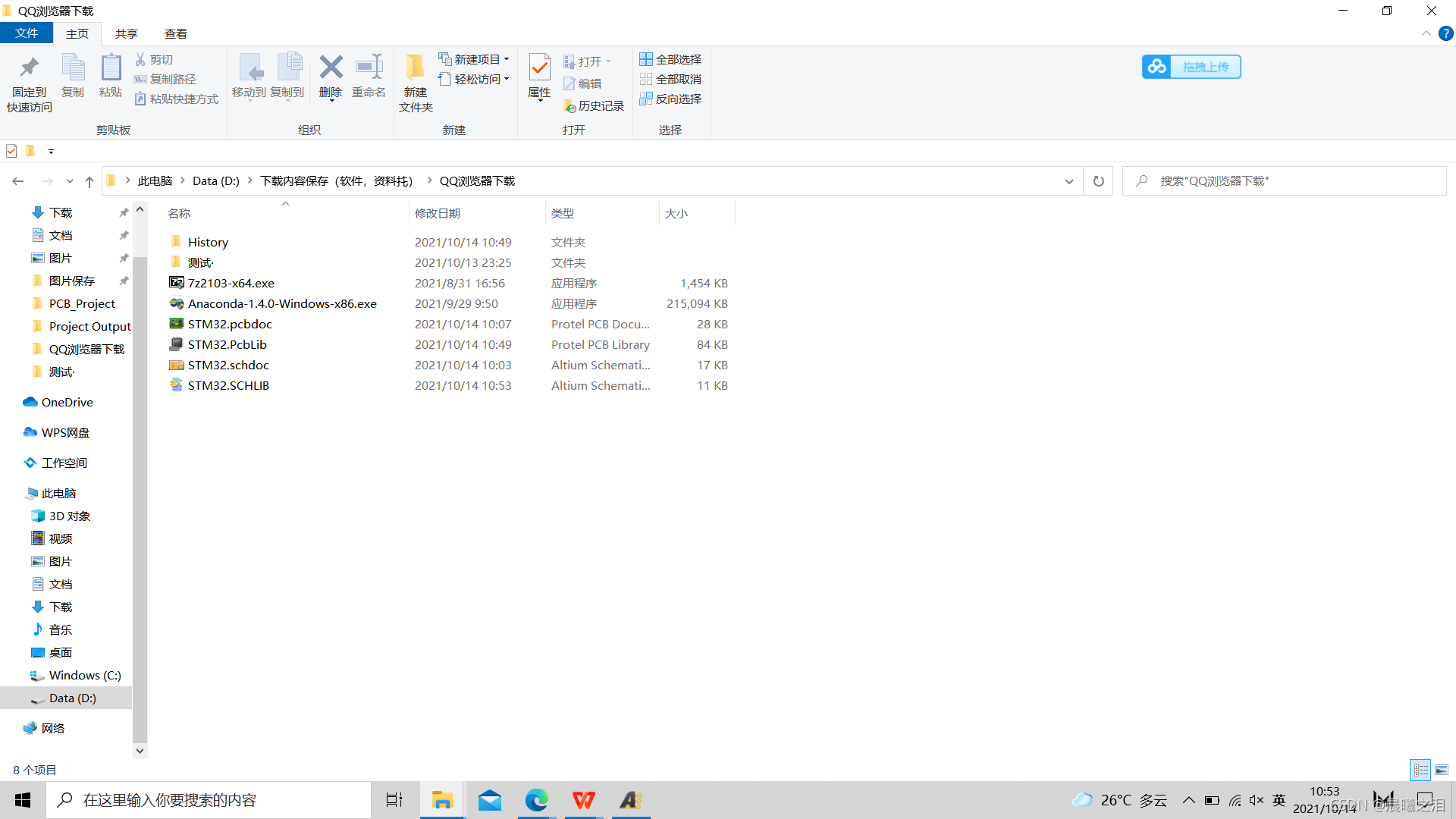Screen dimensions: 1456x819
Task: Click Select All (全部选择) button
Action: [x=670, y=59]
